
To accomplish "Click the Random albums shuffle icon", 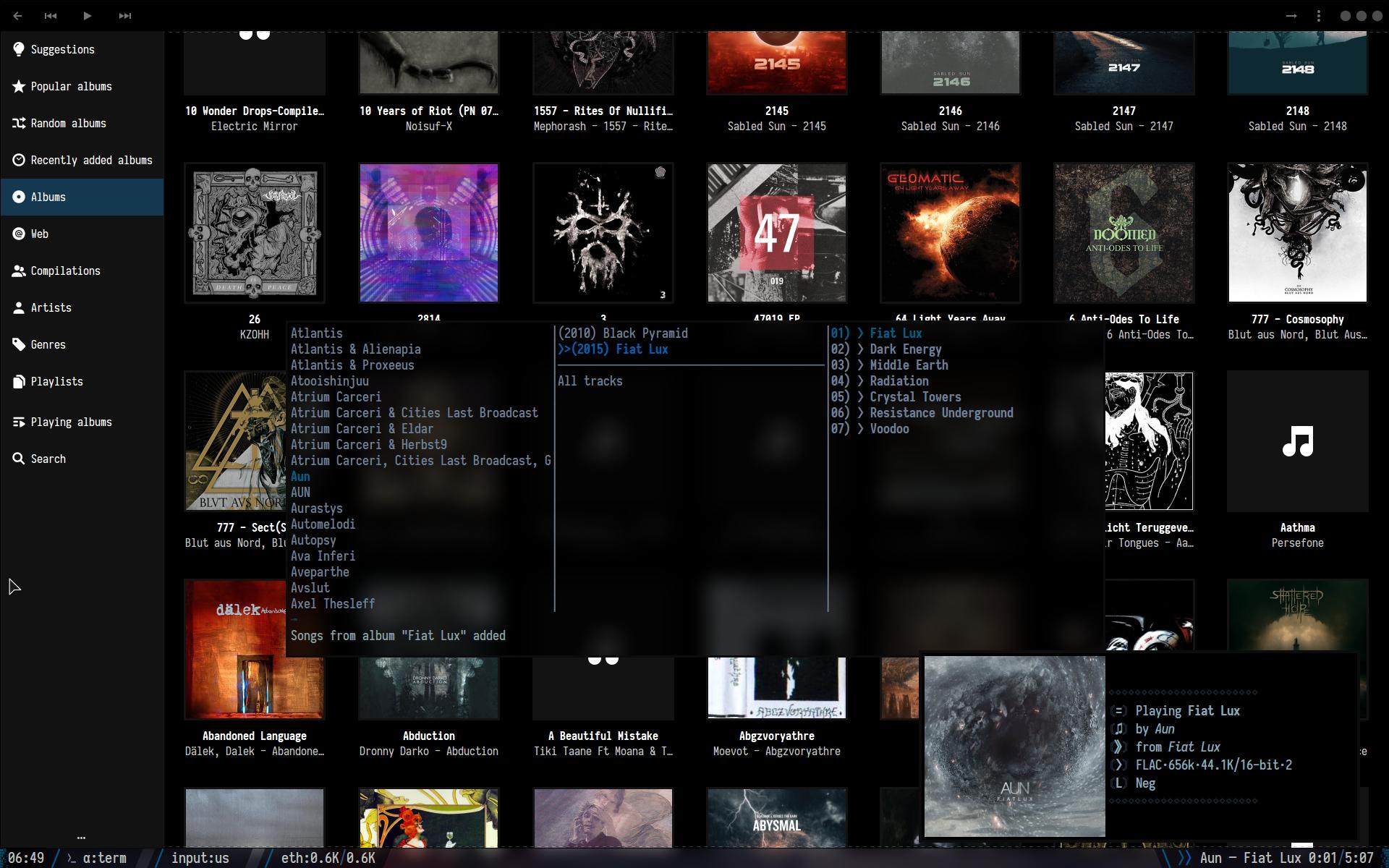I will [19, 123].
